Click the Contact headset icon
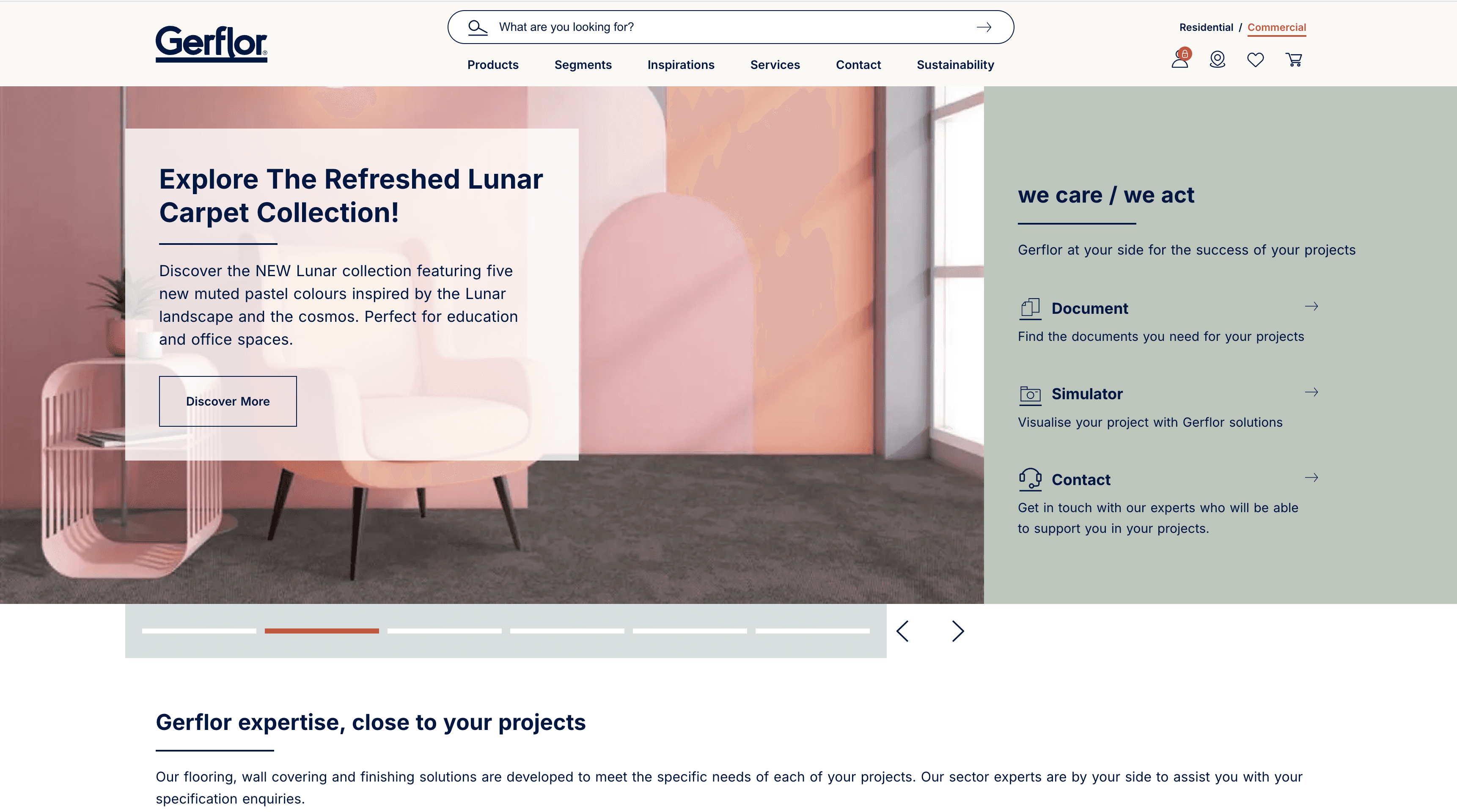Image resolution: width=1457 pixels, height=812 pixels. pyautogui.click(x=1030, y=479)
